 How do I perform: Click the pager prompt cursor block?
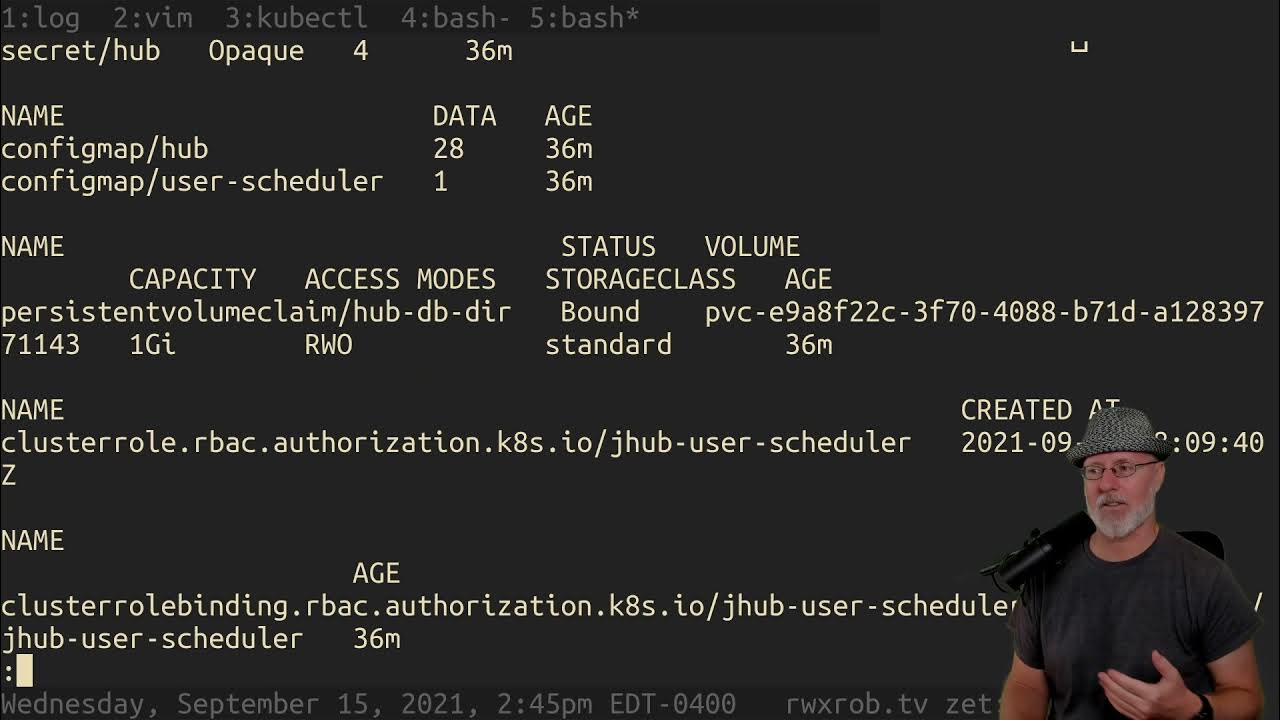point(24,670)
